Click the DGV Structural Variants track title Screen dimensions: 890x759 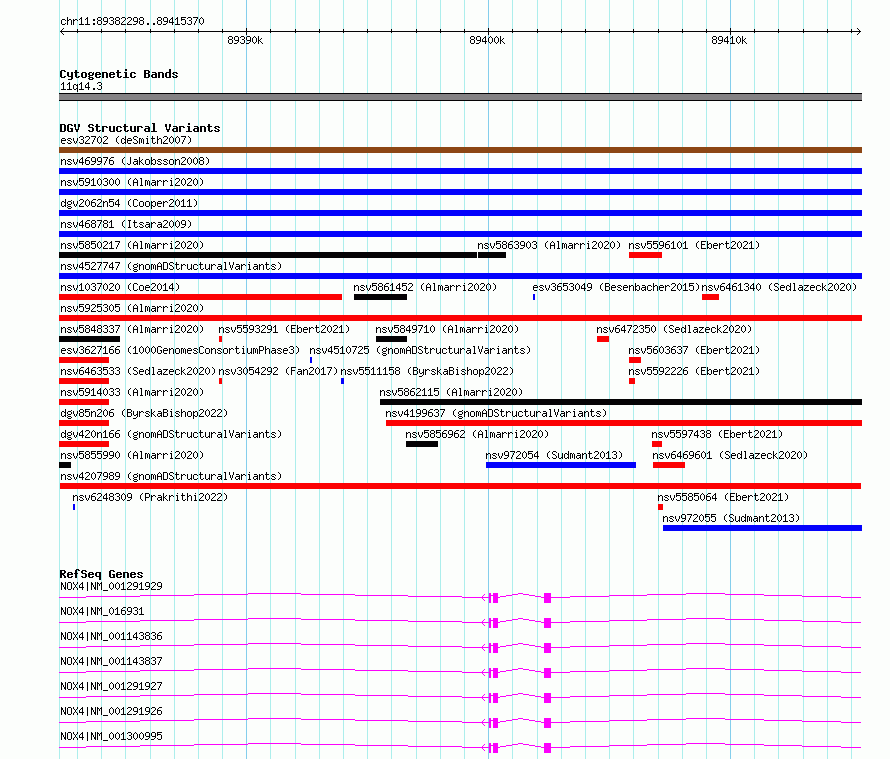click(x=140, y=128)
